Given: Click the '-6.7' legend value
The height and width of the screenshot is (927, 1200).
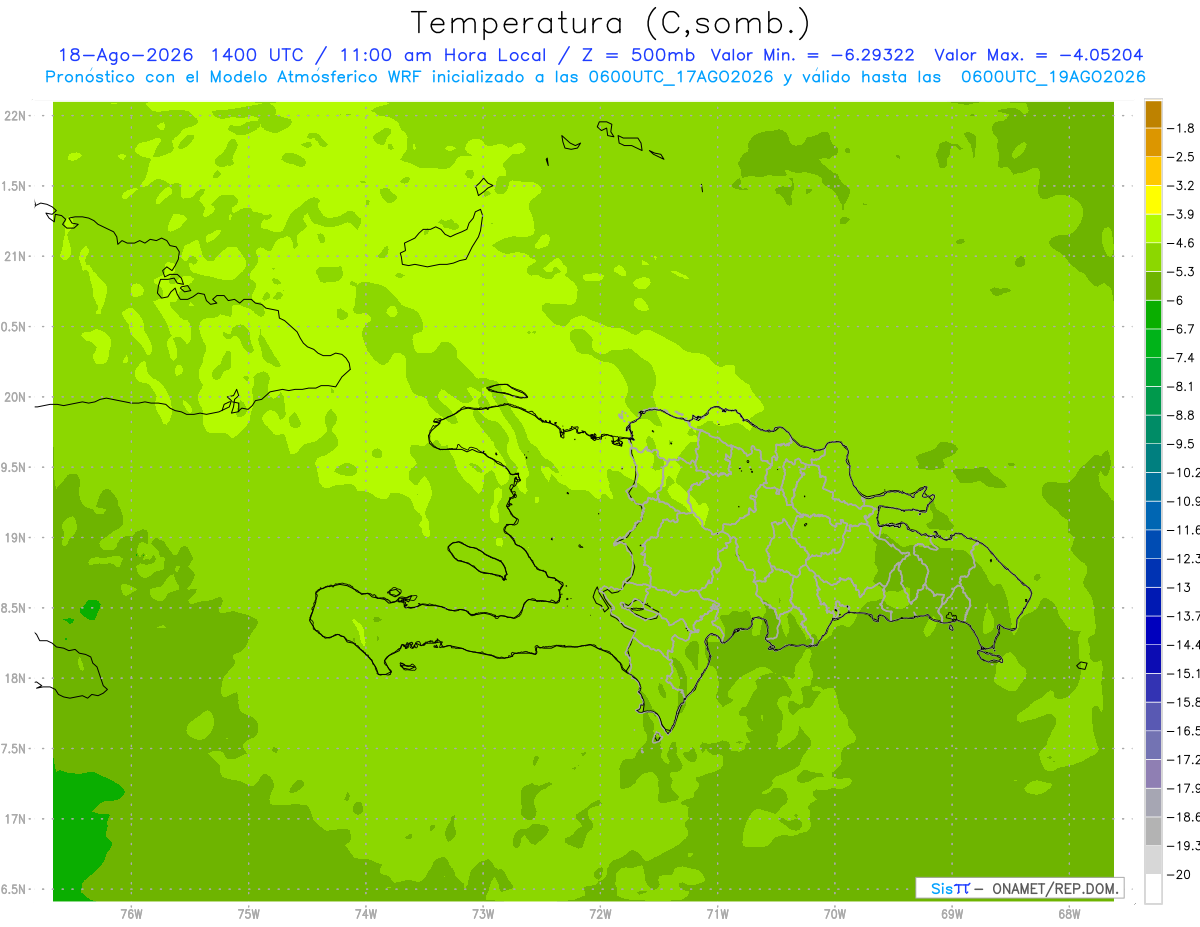Looking at the screenshot, I should point(1182,329).
